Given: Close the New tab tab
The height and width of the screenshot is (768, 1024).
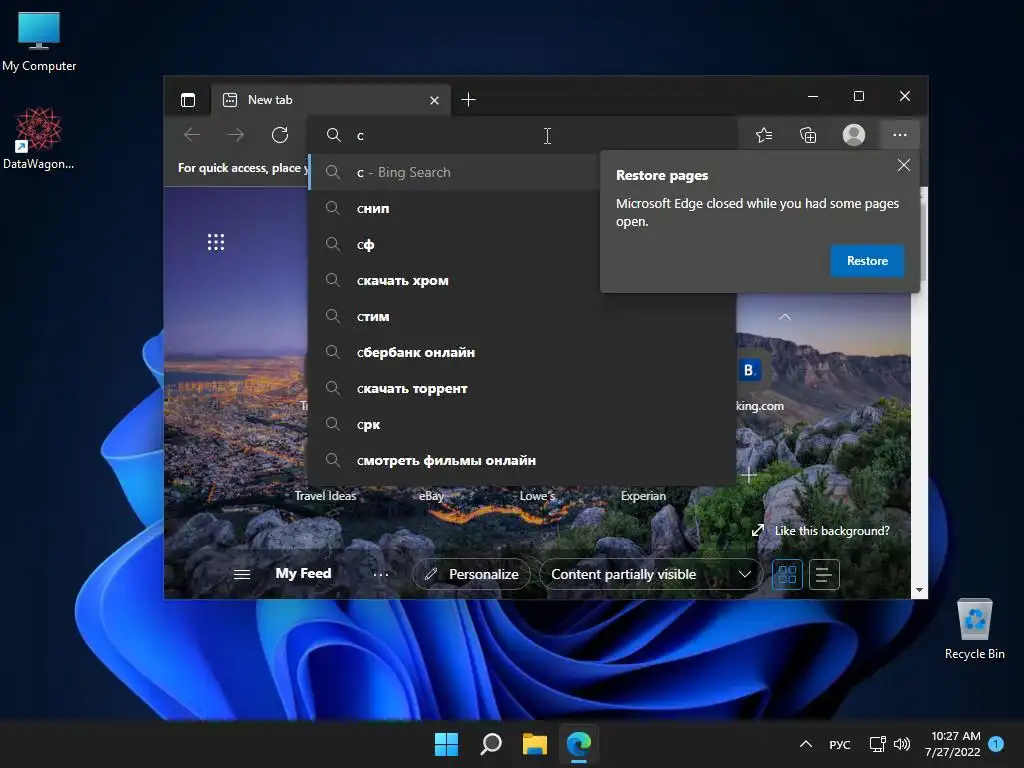Looking at the screenshot, I should [434, 100].
